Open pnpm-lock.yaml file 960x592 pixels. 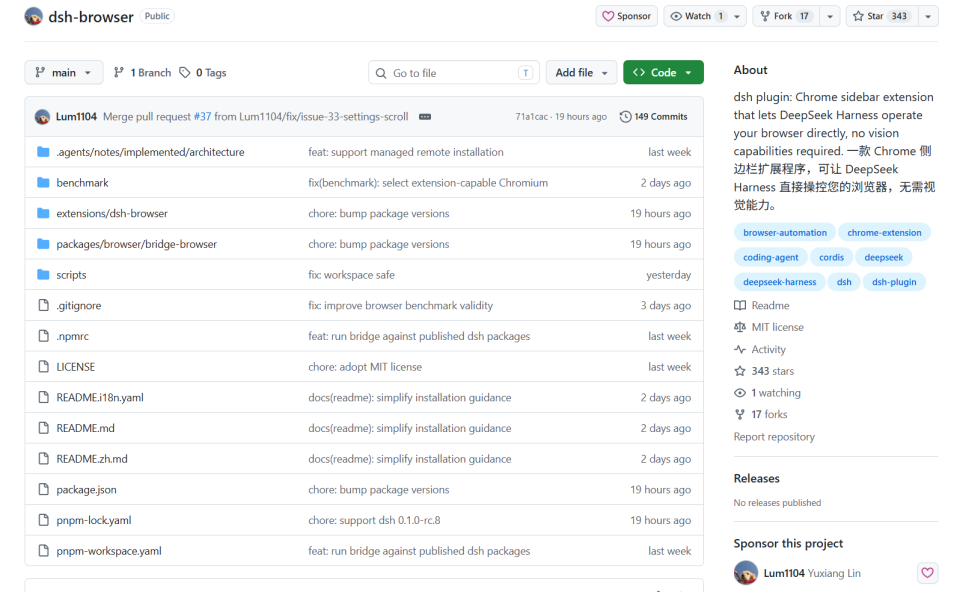coord(94,520)
